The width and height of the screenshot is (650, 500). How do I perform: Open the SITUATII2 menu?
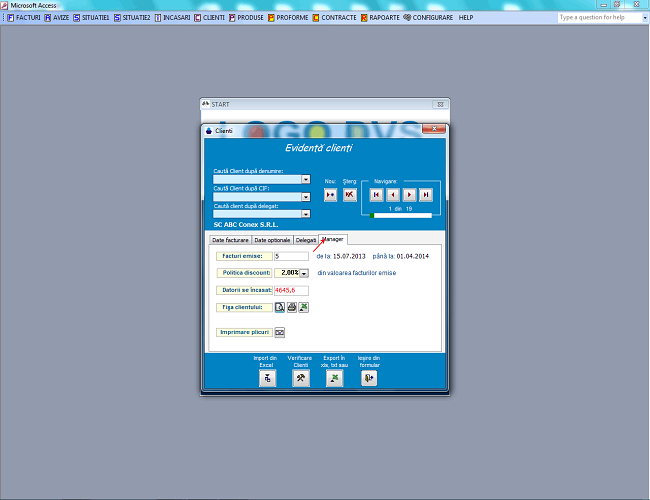click(x=132, y=17)
